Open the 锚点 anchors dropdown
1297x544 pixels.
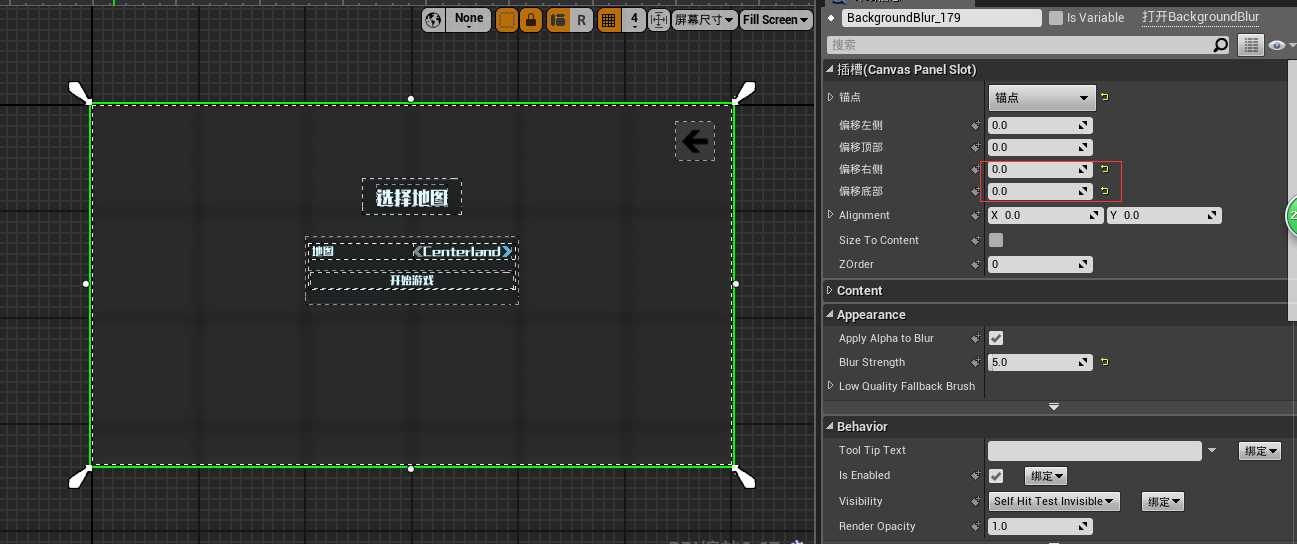point(1042,98)
